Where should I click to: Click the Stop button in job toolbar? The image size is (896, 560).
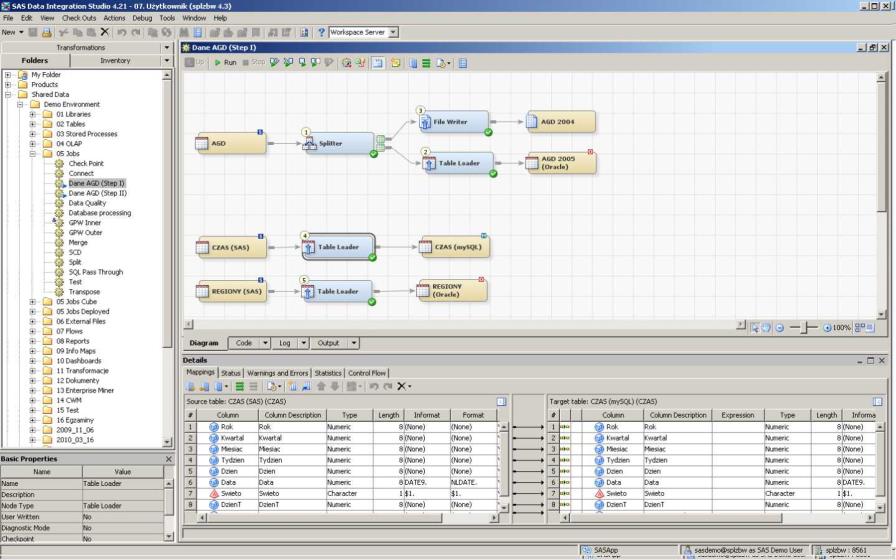pyautogui.click(x=253, y=62)
